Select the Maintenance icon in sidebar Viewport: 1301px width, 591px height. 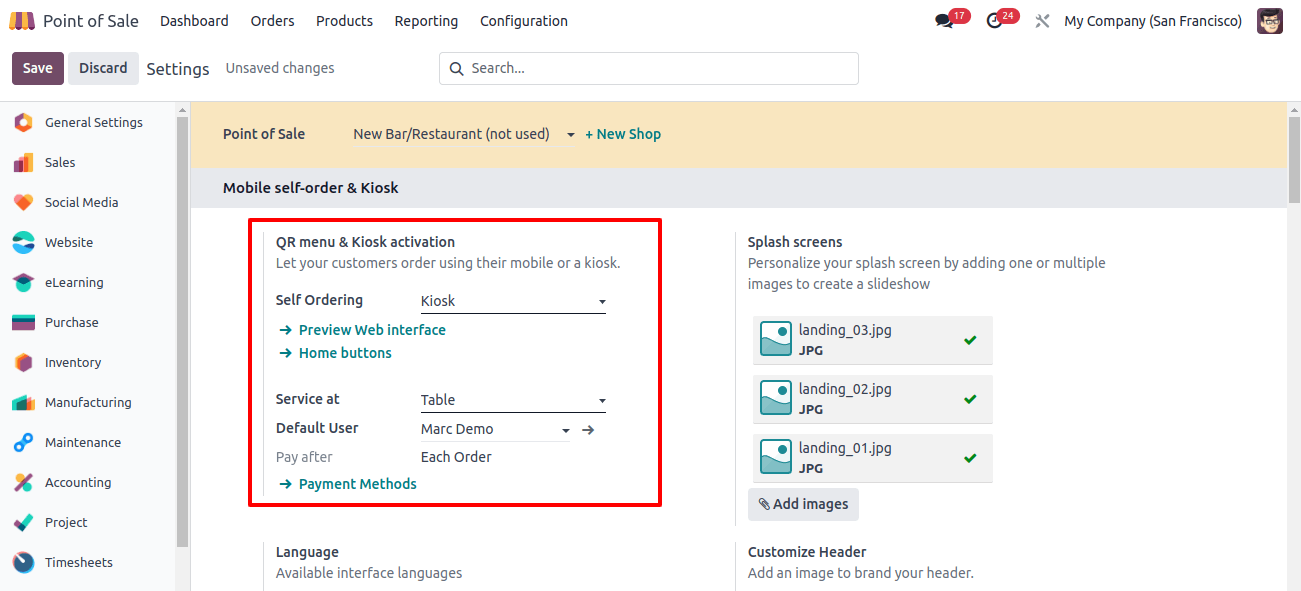(x=24, y=443)
